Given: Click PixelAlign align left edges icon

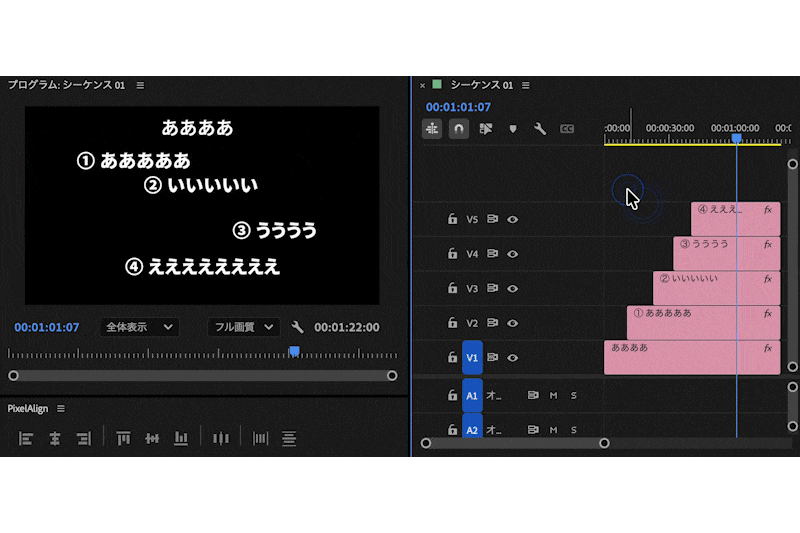Looking at the screenshot, I should [x=26, y=438].
